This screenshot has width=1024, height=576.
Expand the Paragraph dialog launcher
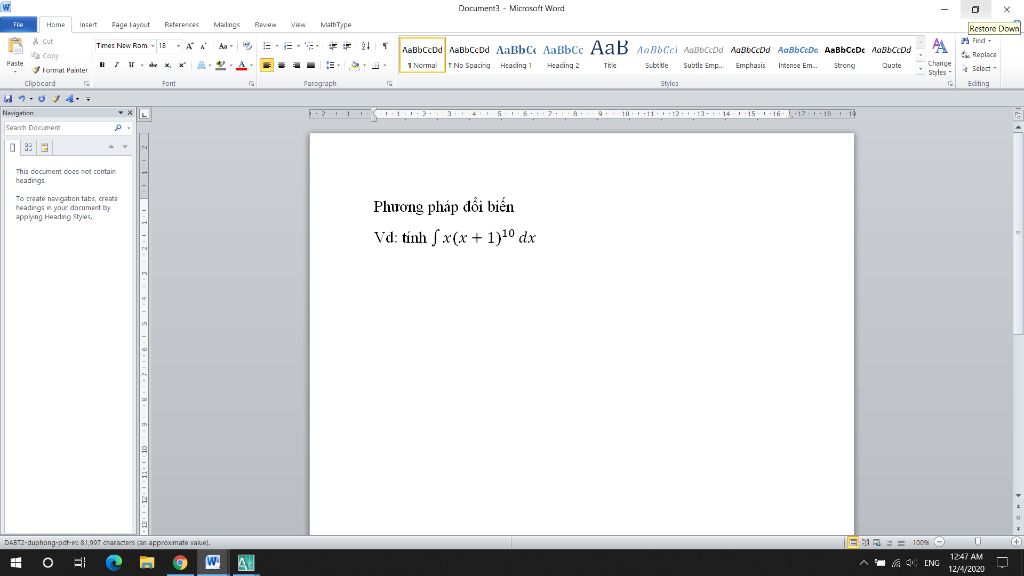(389, 84)
